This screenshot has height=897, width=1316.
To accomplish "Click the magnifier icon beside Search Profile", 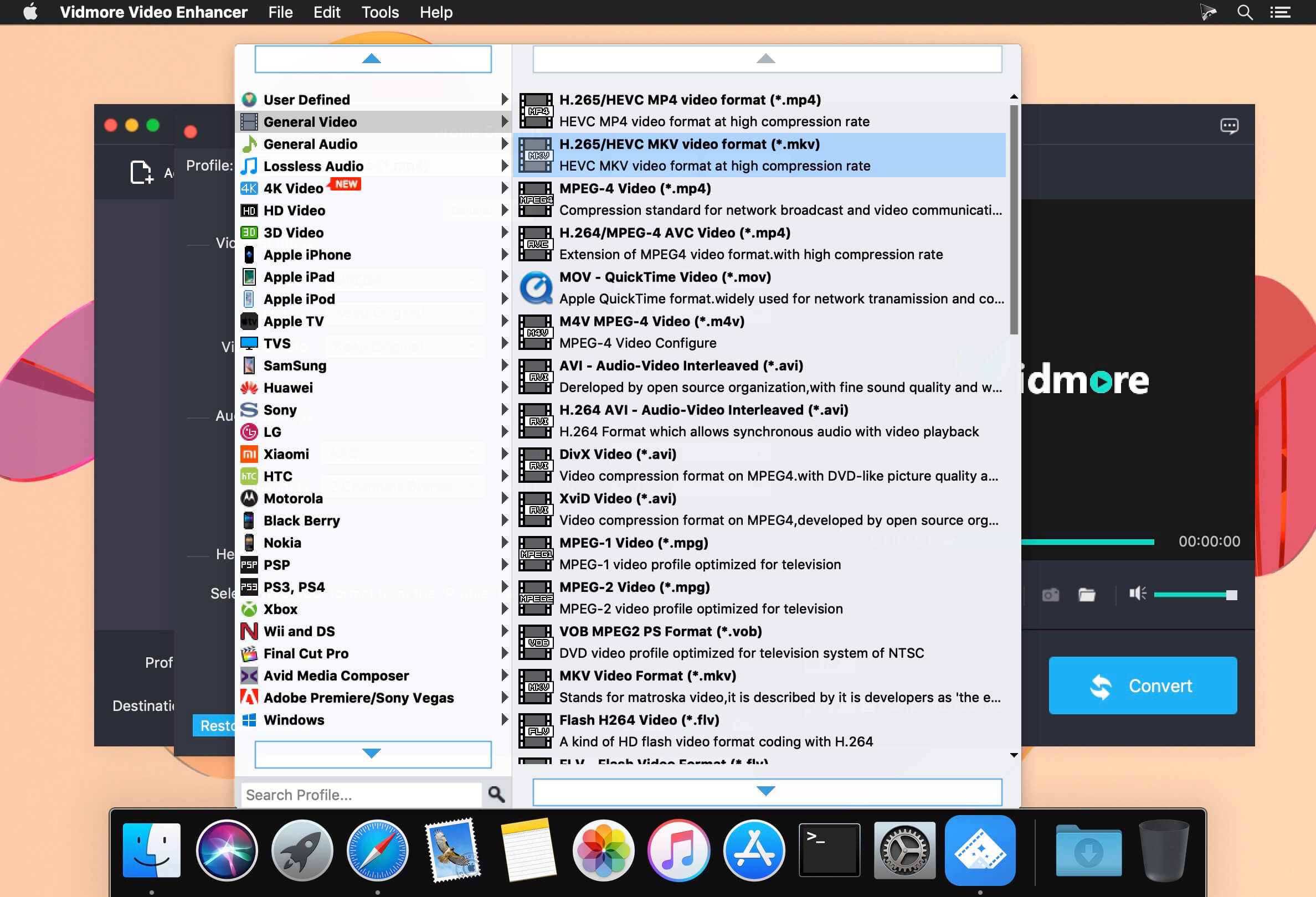I will [496, 794].
